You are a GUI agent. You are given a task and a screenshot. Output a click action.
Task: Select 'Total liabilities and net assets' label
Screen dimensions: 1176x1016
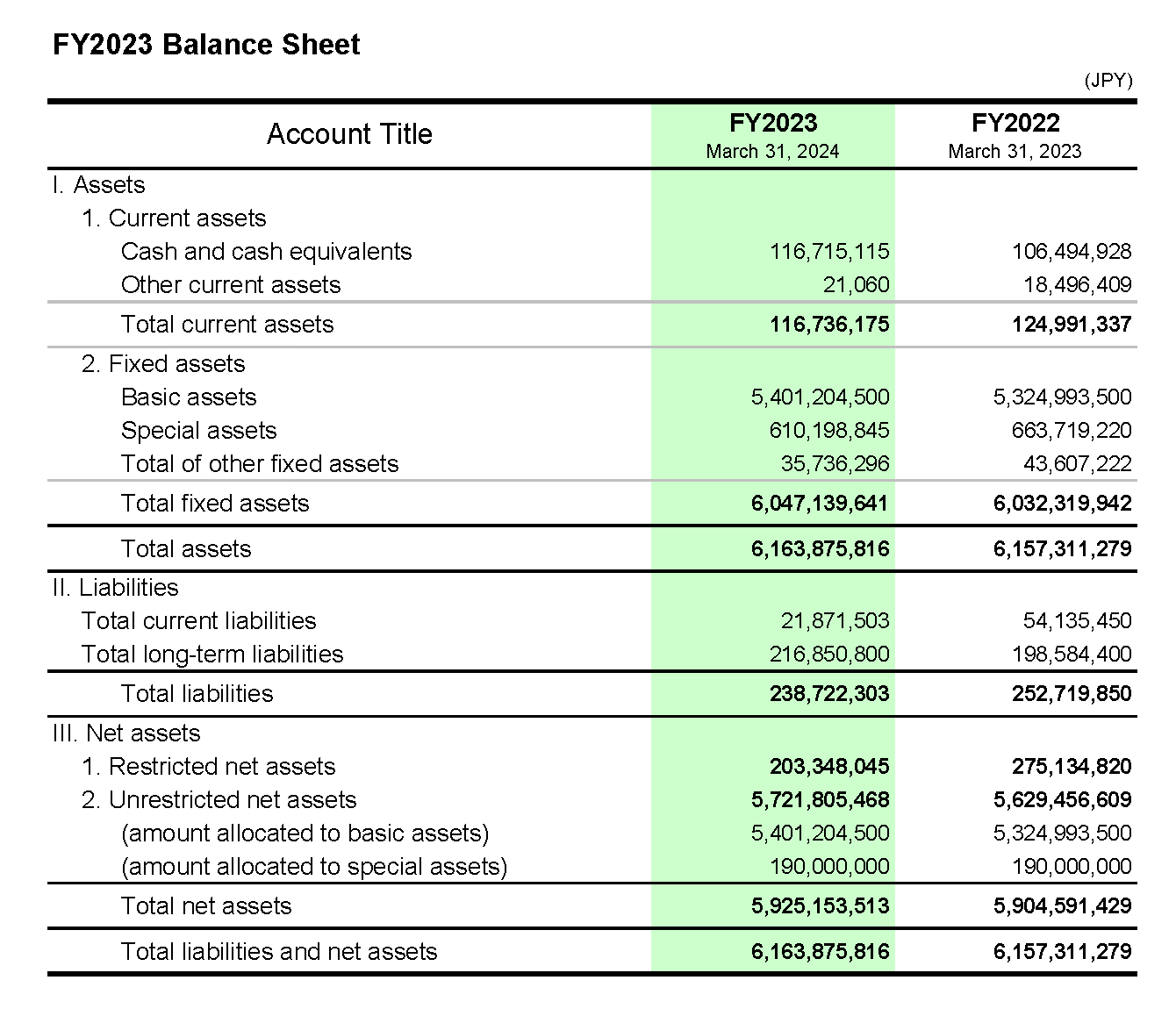[279, 952]
